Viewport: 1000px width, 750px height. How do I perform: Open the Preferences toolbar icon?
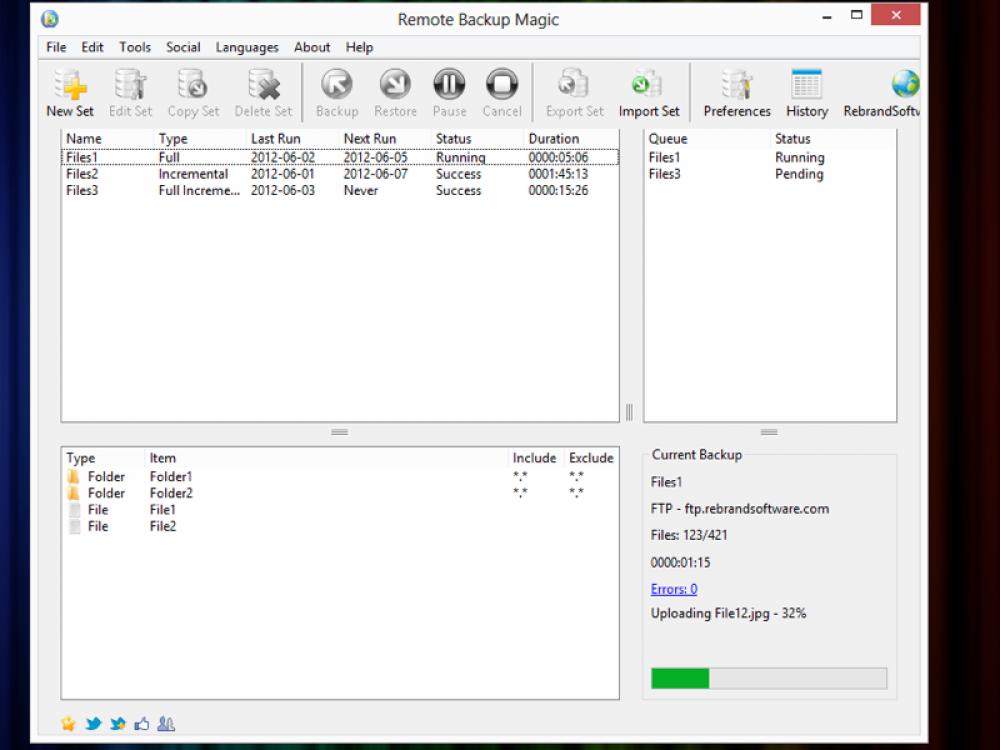[x=736, y=90]
